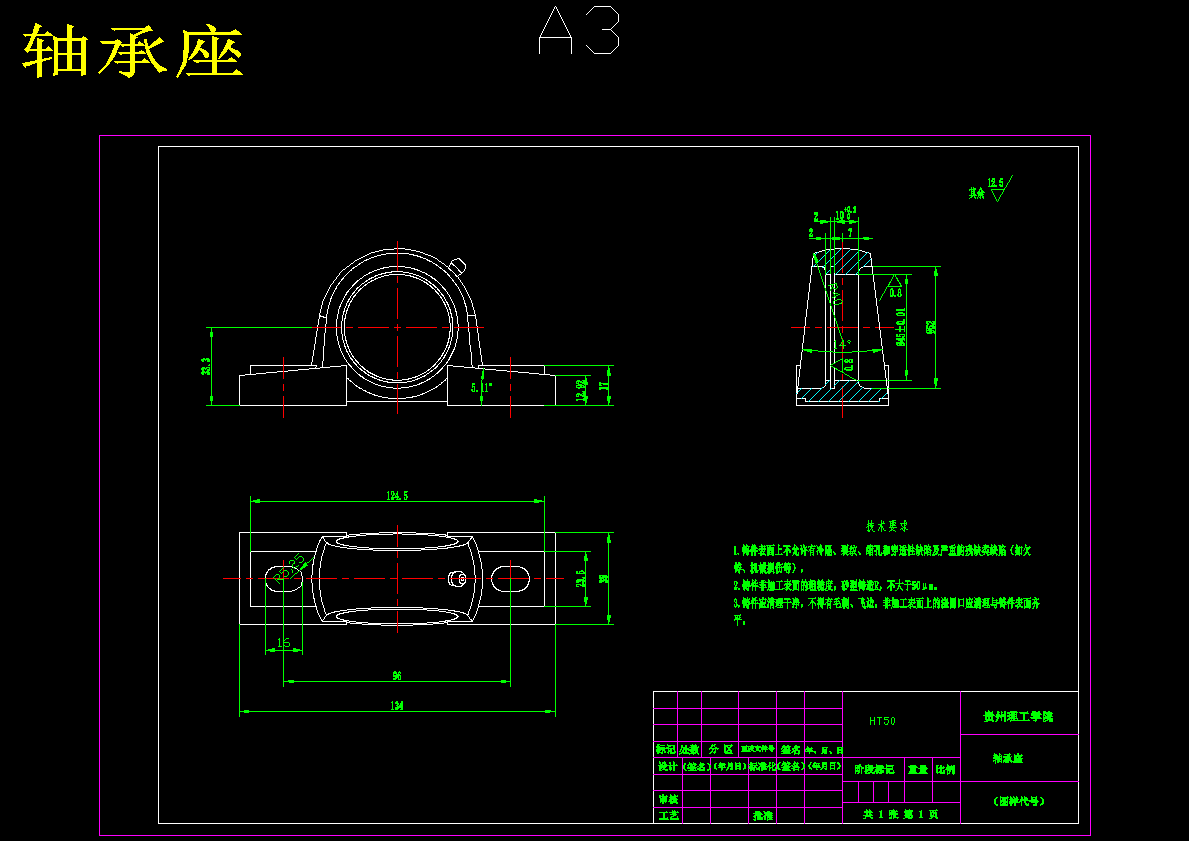This screenshot has width=1189, height=841.
Task: Click the yellow 轴承座 heading text
Action: (x=133, y=52)
